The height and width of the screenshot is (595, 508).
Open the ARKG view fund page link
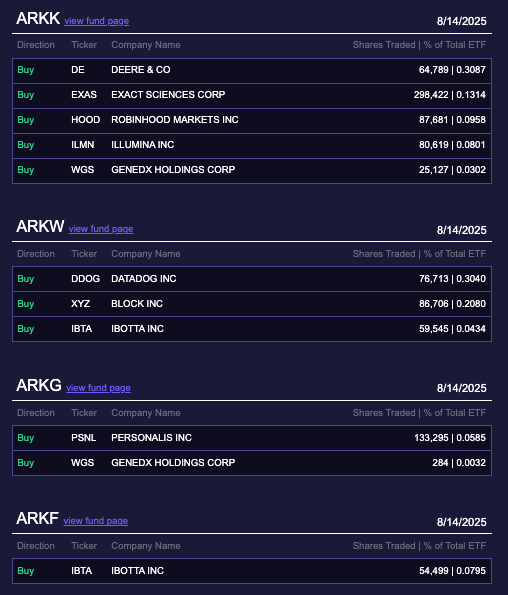tap(98, 388)
